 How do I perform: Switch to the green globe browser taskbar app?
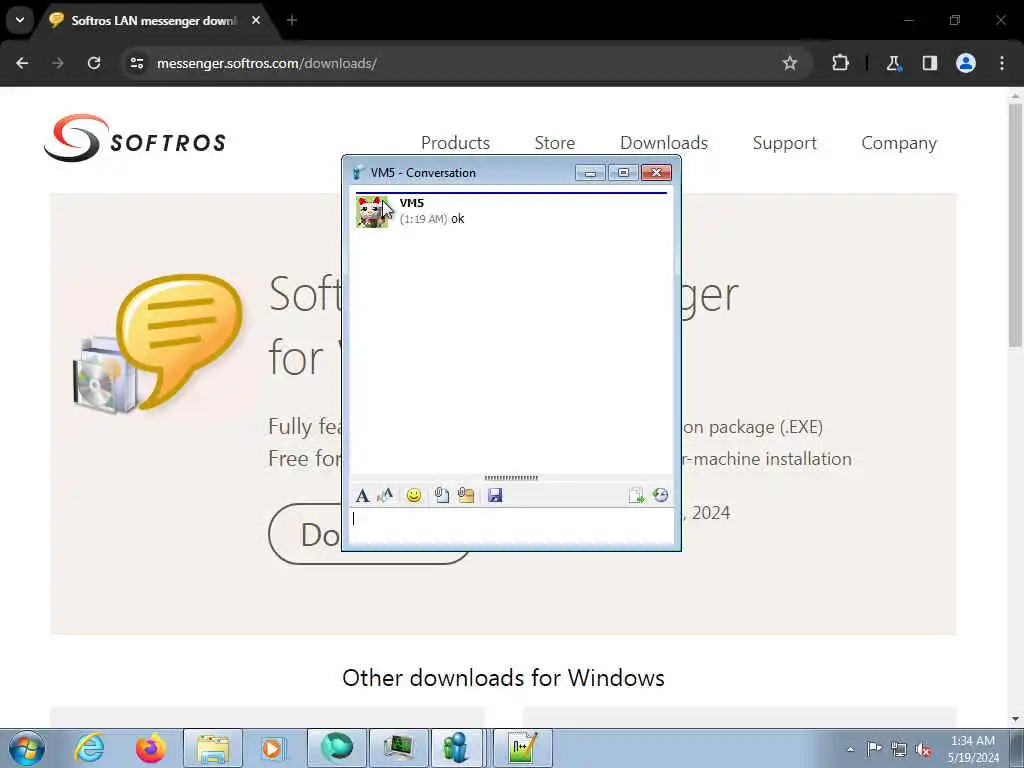(337, 748)
